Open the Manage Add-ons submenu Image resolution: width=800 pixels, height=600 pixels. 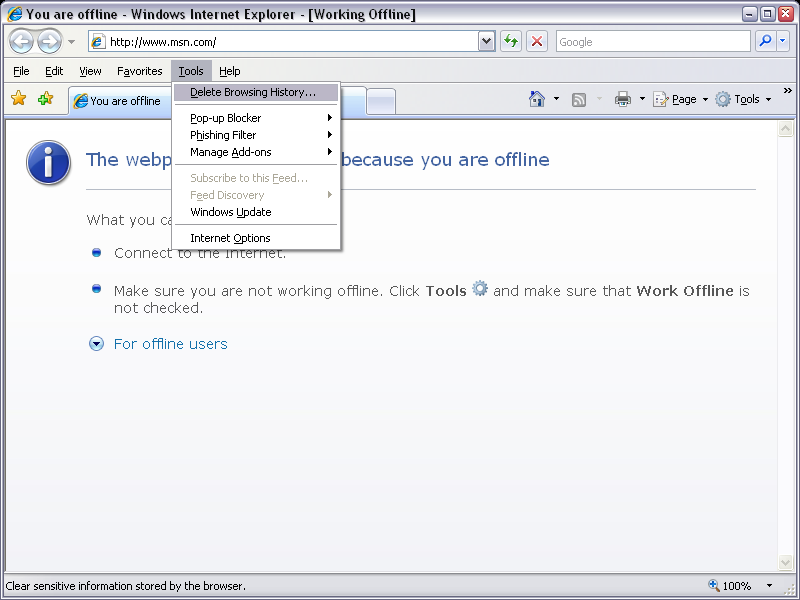[x=256, y=152]
